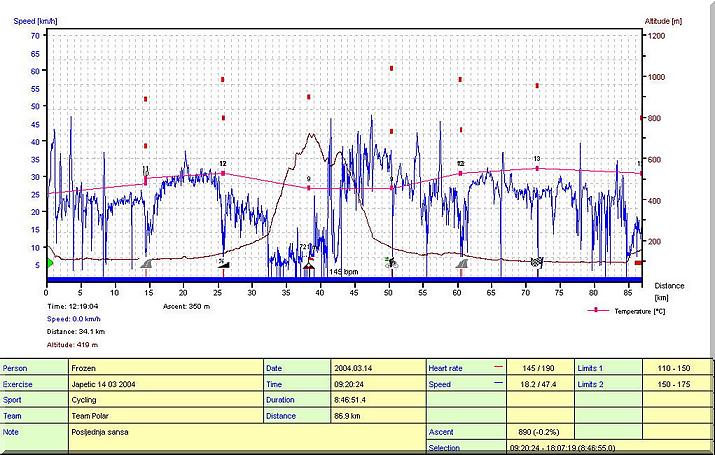Viewport: 715px width, 455px height.
Task: Click the Temperature legend entry
Action: coord(639,311)
